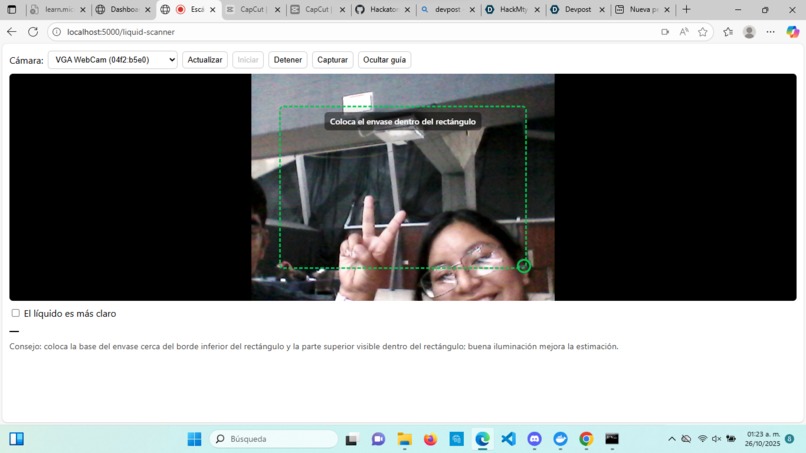The height and width of the screenshot is (453, 806).
Task: Open the widgets panel icon on the taskbar
Action: (x=16, y=439)
